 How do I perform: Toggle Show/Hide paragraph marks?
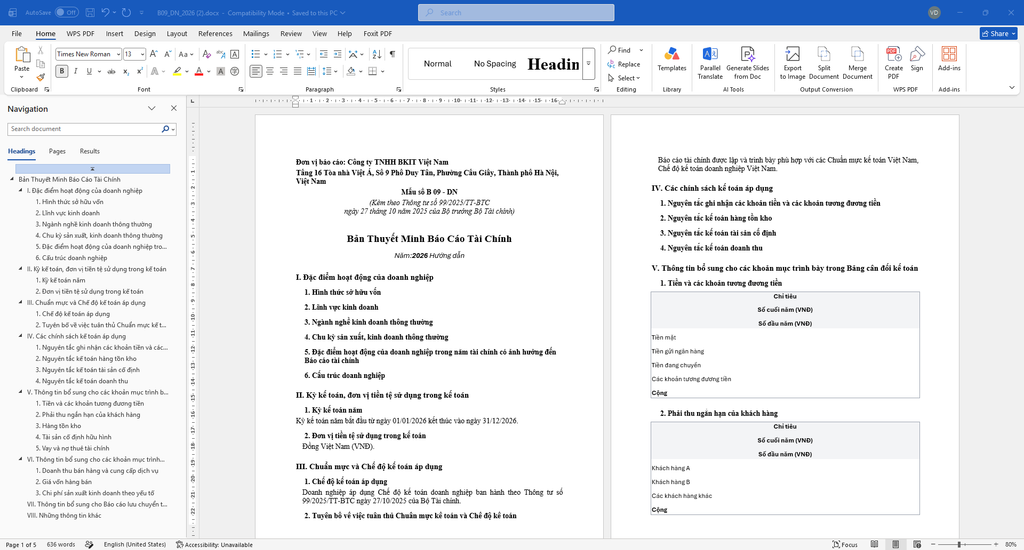tap(392, 54)
